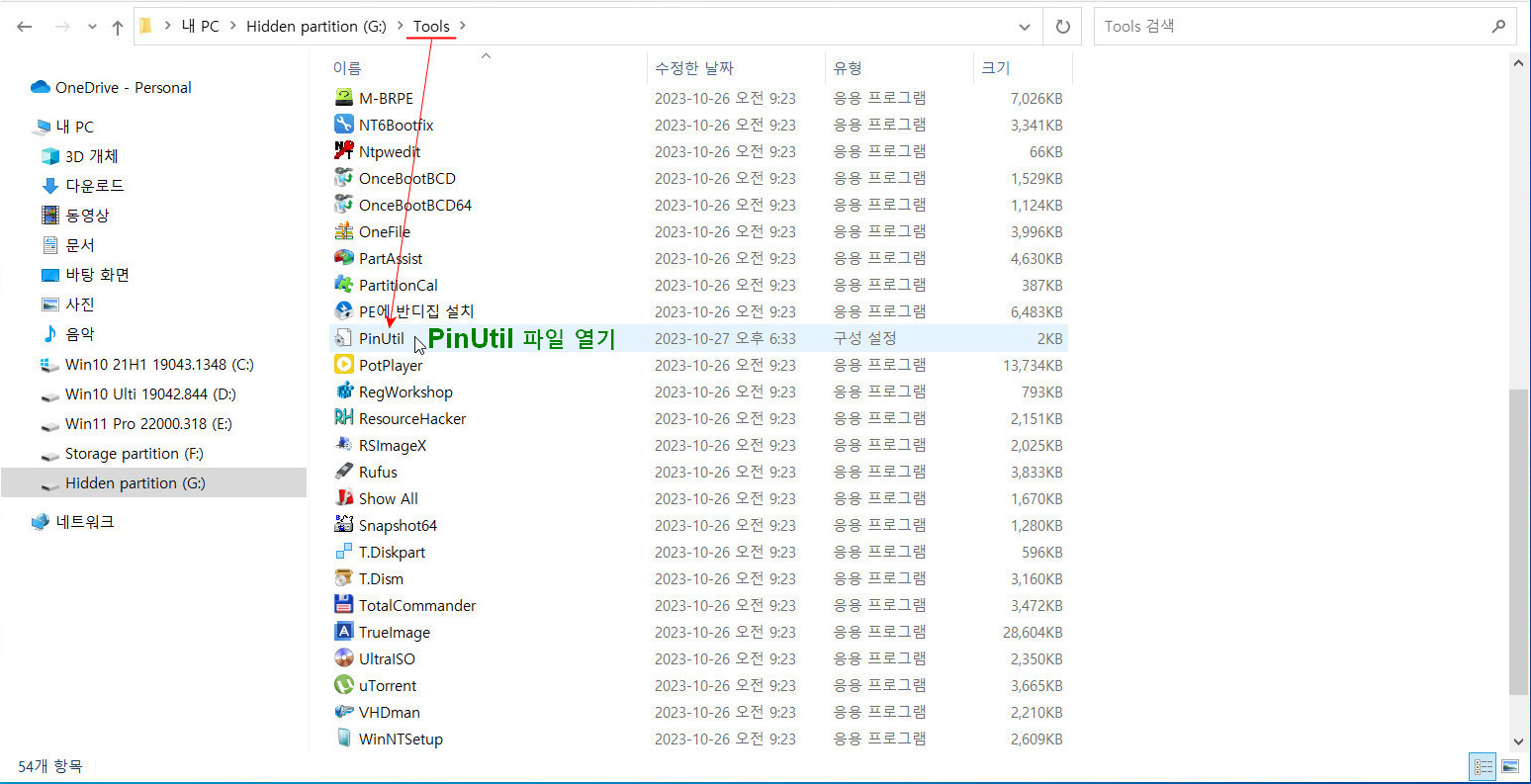Select OneDrive - Personal in sidebar

[124, 87]
